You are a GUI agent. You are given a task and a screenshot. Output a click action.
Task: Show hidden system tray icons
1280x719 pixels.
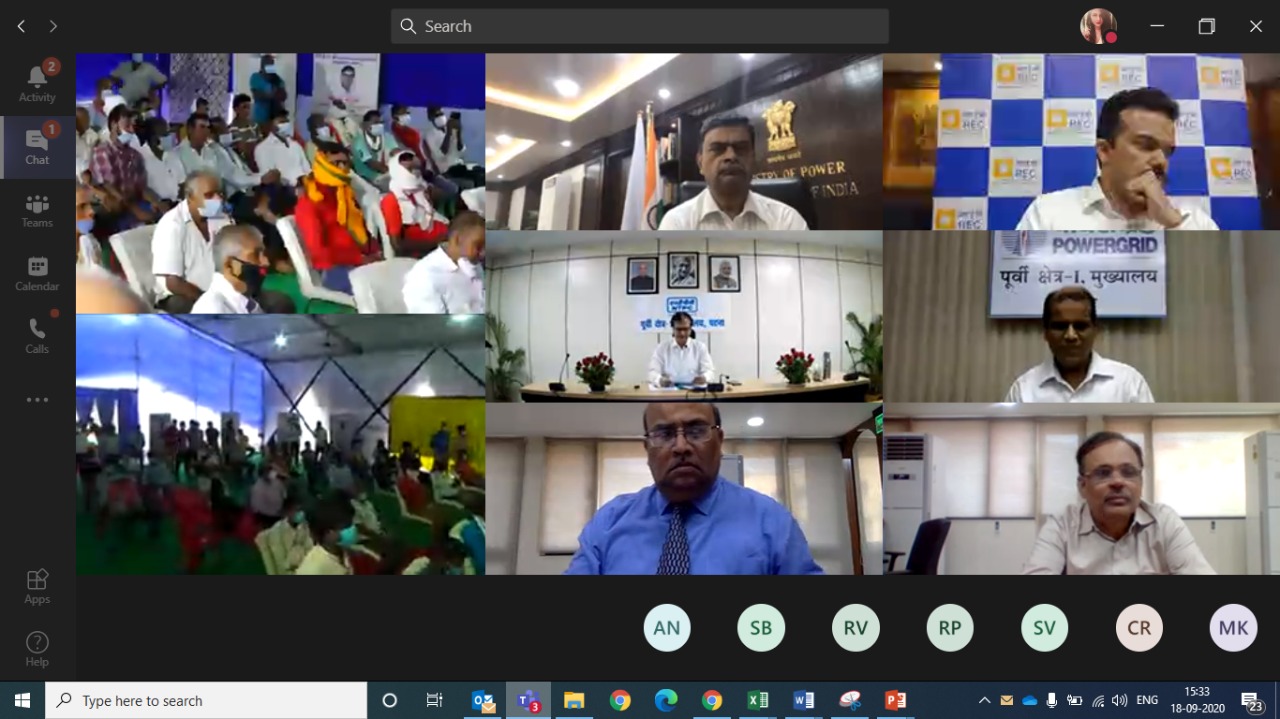click(x=984, y=700)
